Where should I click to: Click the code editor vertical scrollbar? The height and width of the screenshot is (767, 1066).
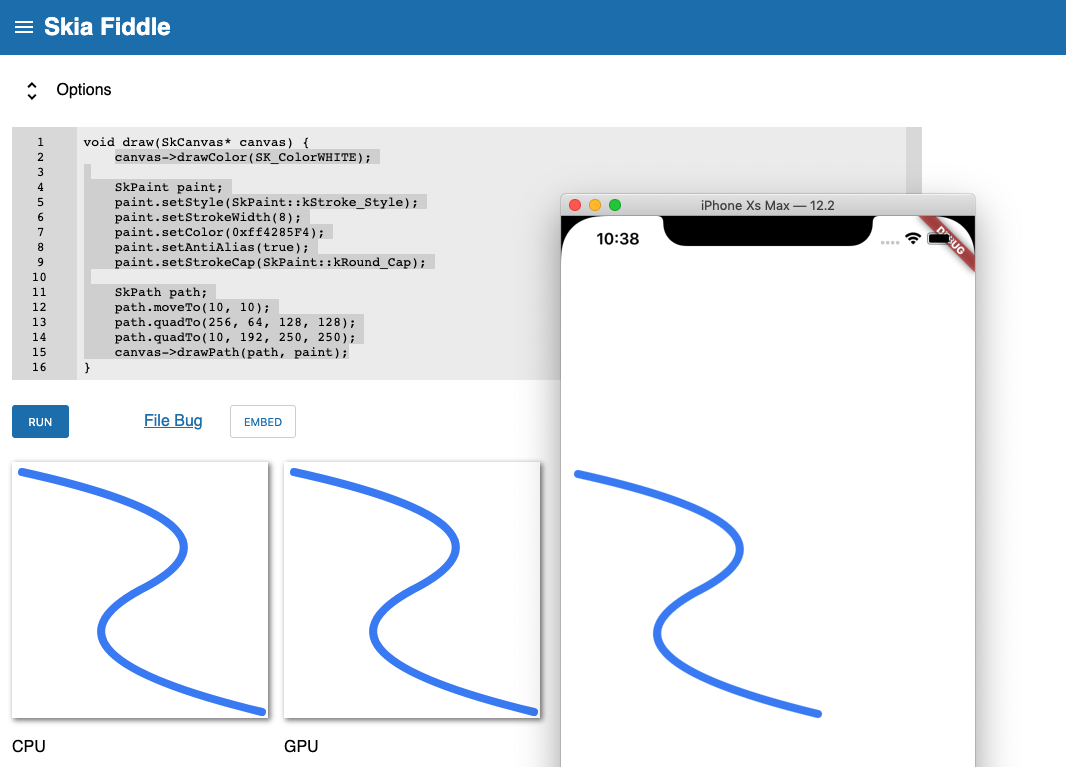click(913, 160)
